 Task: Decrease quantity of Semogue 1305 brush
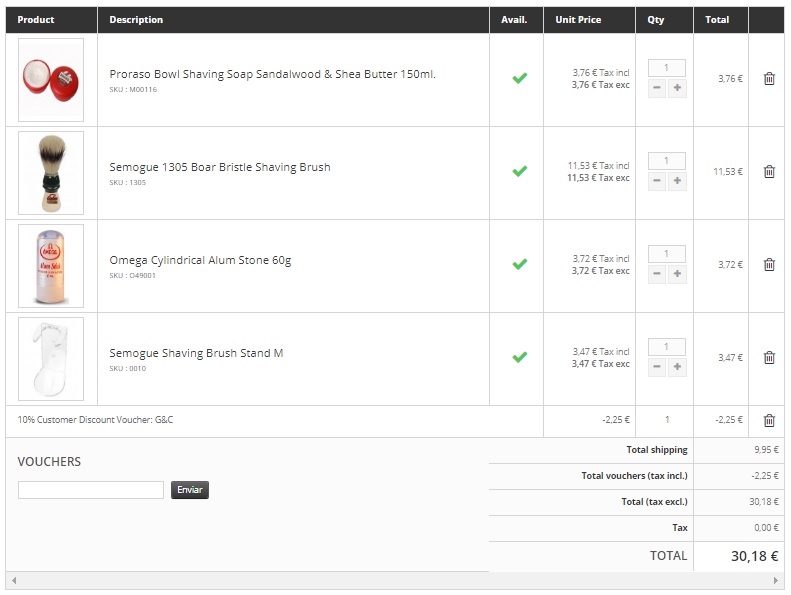coord(656,181)
